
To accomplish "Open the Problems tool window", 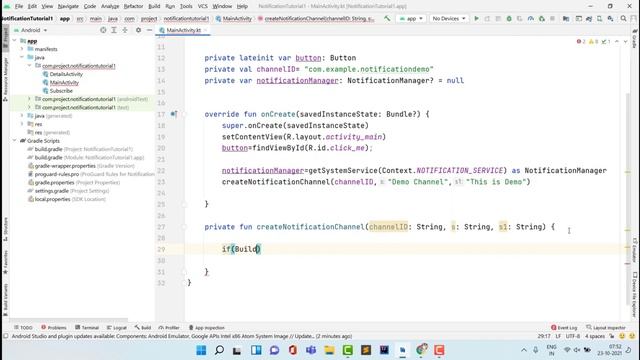I will [x=54, y=327].
